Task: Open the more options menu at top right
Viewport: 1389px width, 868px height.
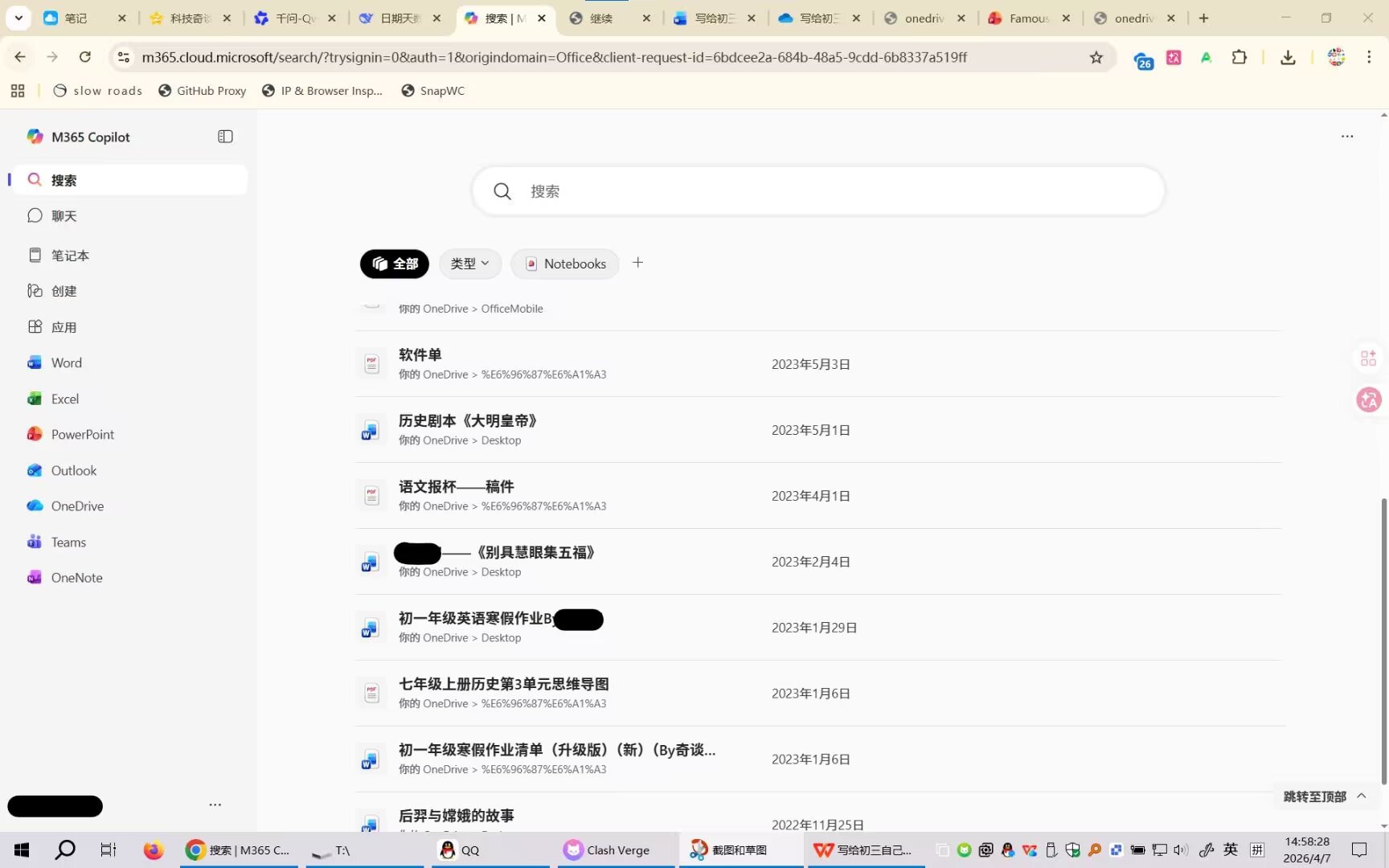Action: tap(1347, 137)
